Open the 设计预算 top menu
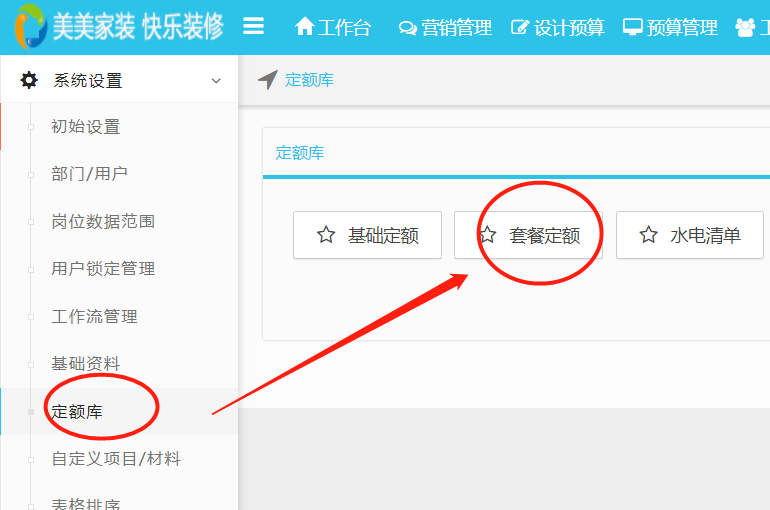Screen dimensions: 770x510 pyautogui.click(x=557, y=28)
